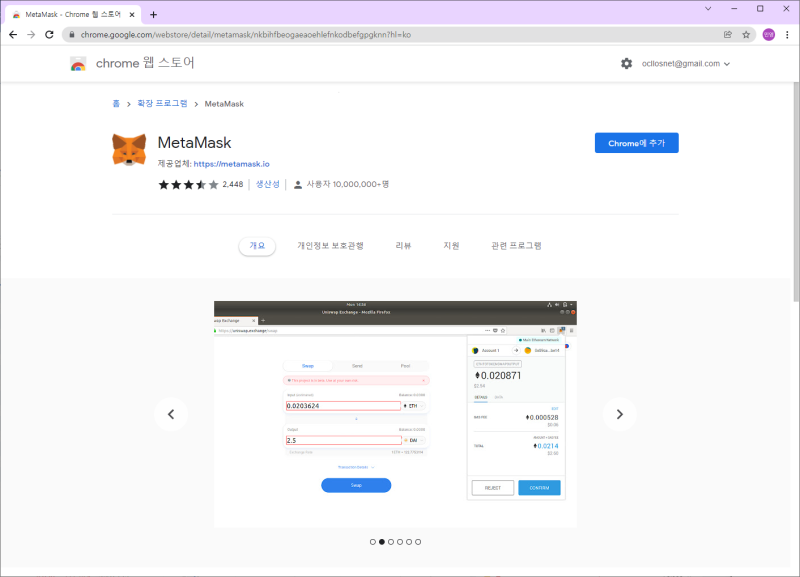Viewport: 800px width, 577px height.
Task: Click the Chrome Web Store rainbow logo
Action: (x=78, y=64)
